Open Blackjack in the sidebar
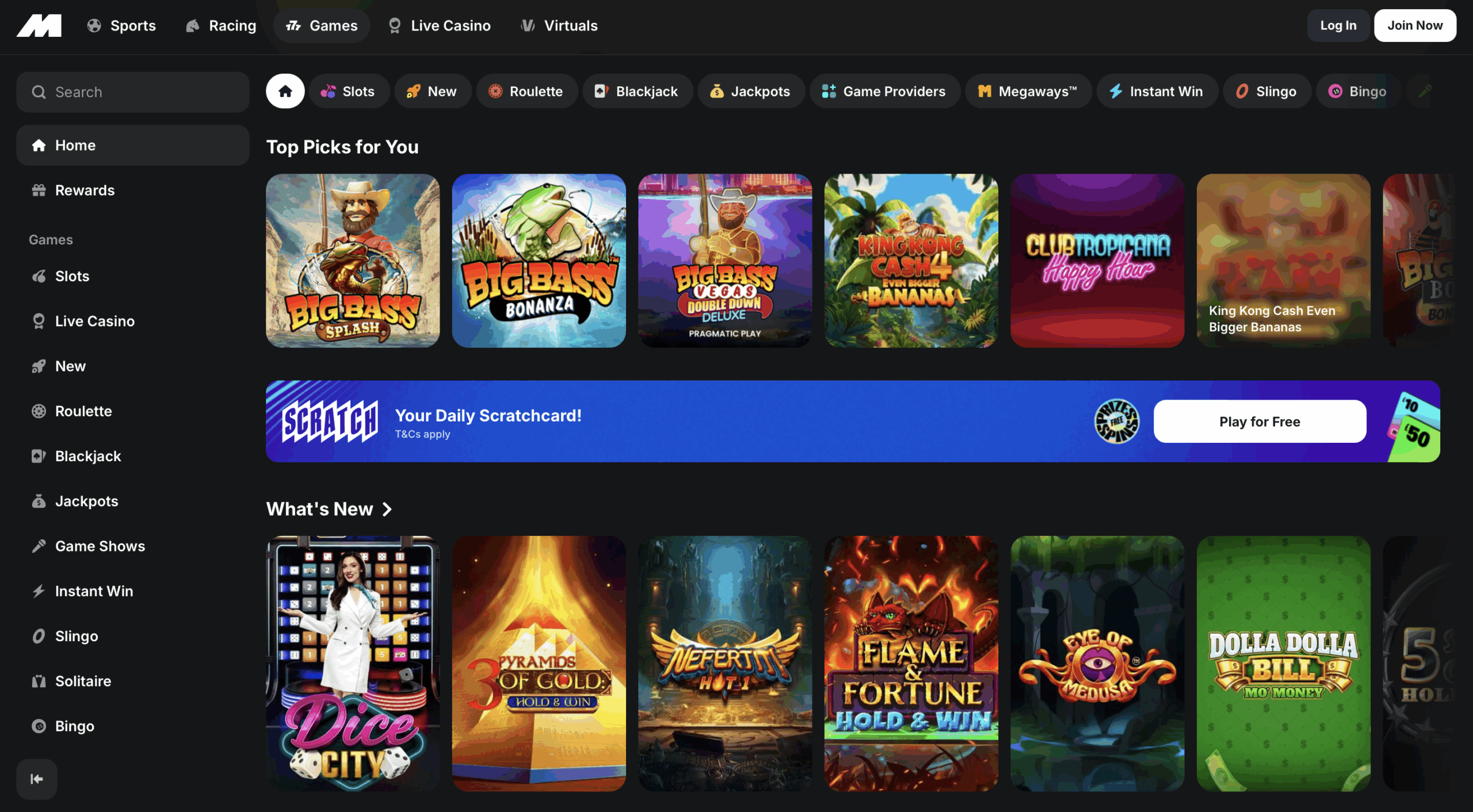Screen dimensions: 1473x812 pyautogui.click(x=133, y=456)
